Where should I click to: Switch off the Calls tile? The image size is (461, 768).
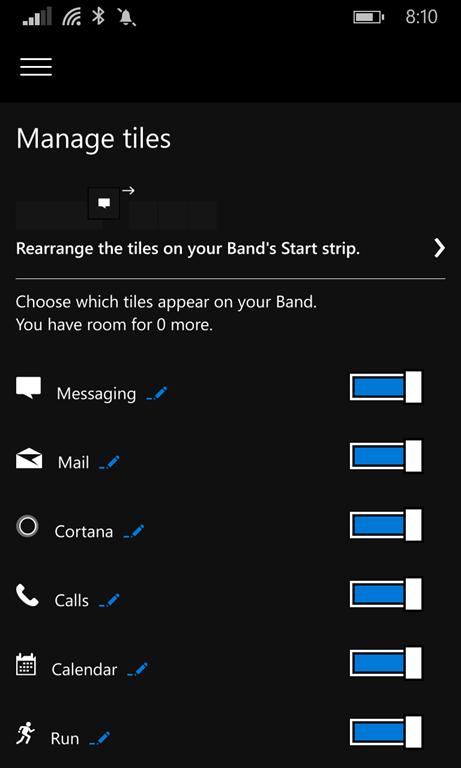(386, 594)
